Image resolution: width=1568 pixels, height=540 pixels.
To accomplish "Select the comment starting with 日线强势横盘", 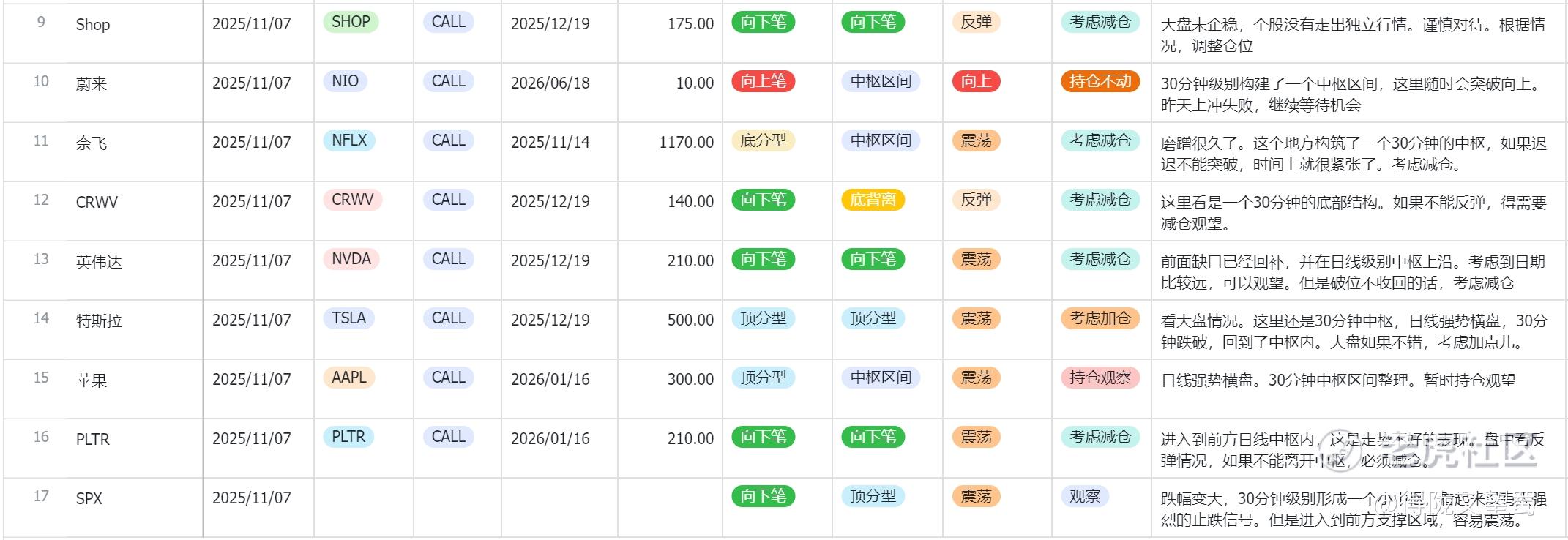I will (x=1338, y=380).
